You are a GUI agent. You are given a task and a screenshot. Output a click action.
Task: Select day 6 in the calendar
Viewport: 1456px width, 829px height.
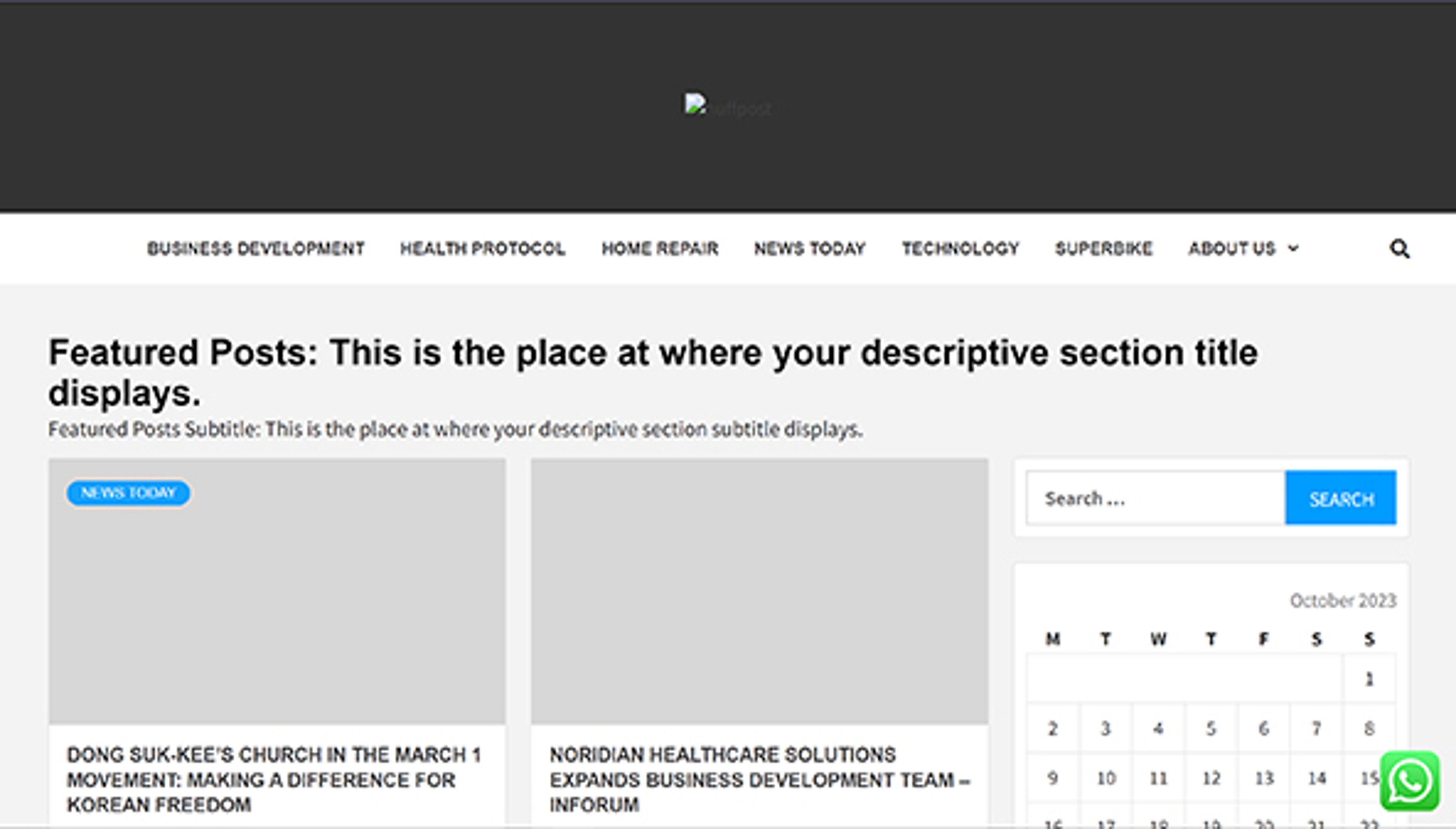pos(1264,728)
